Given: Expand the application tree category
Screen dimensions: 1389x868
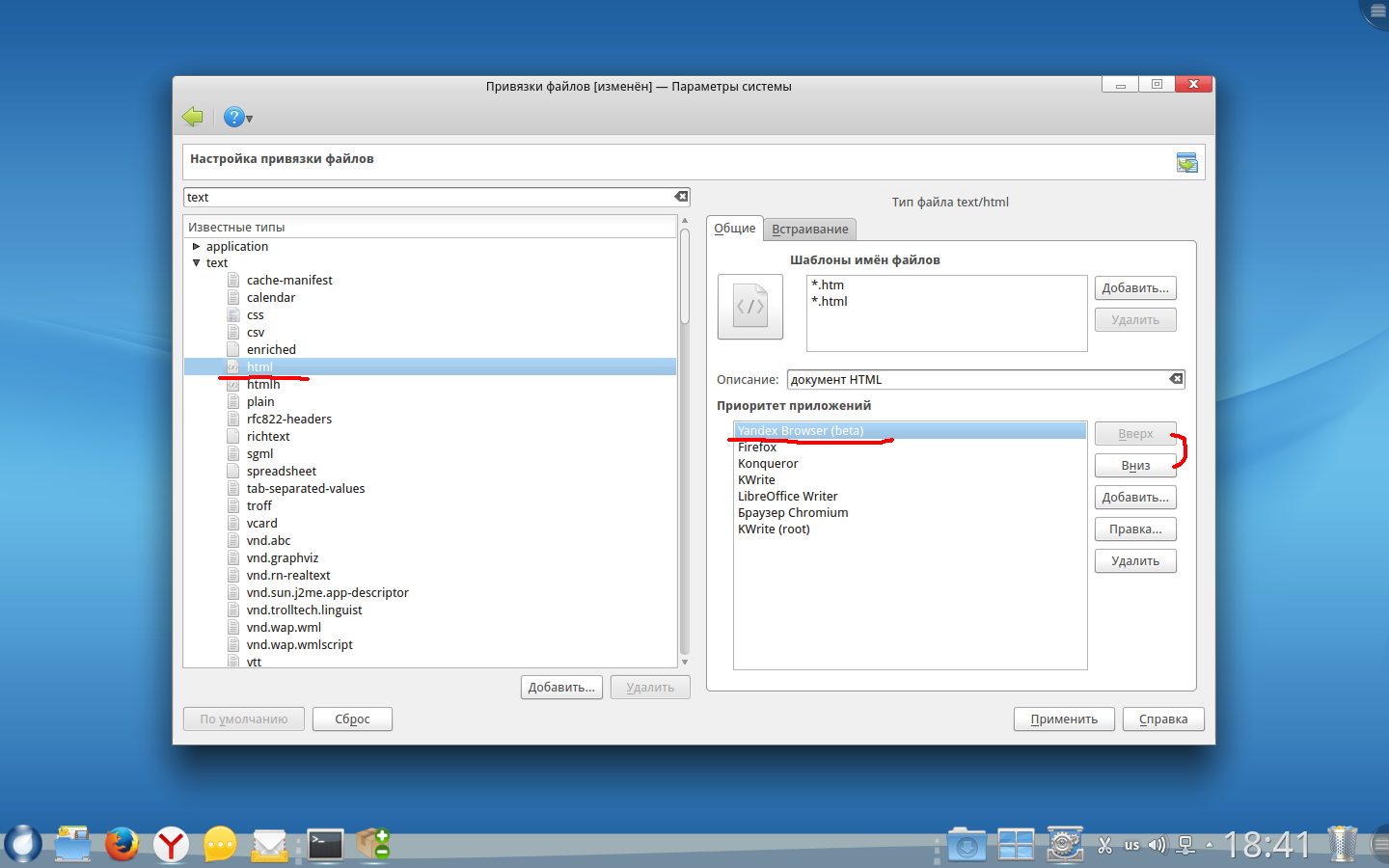Looking at the screenshot, I should point(196,247).
